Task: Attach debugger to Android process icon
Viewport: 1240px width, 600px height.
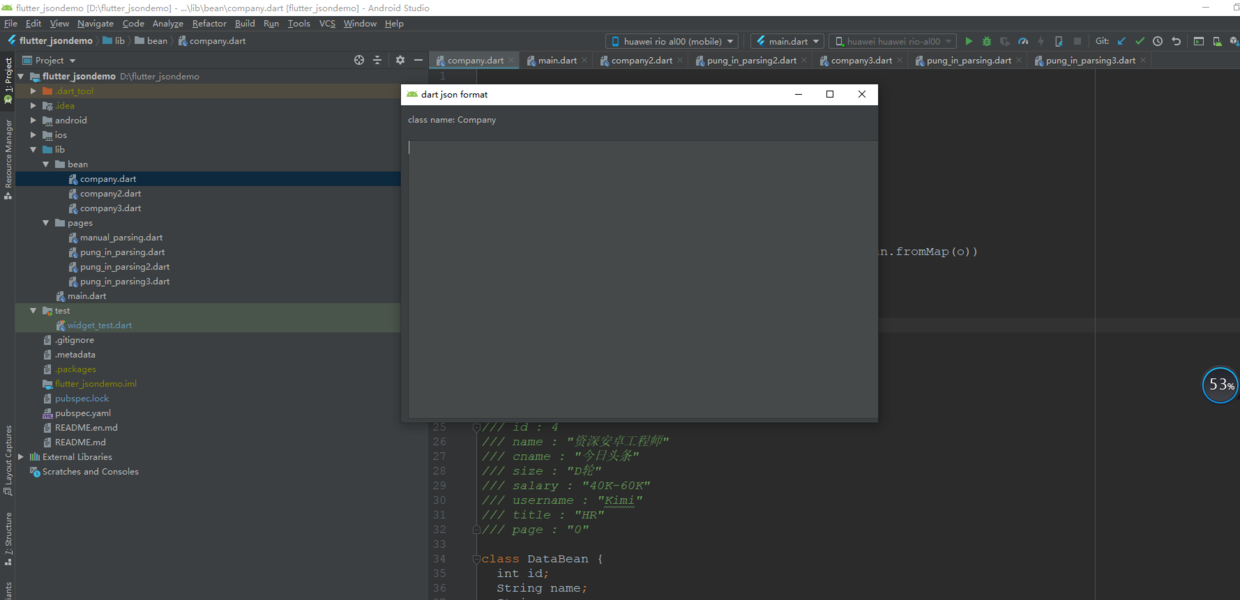Action: coord(1059,42)
